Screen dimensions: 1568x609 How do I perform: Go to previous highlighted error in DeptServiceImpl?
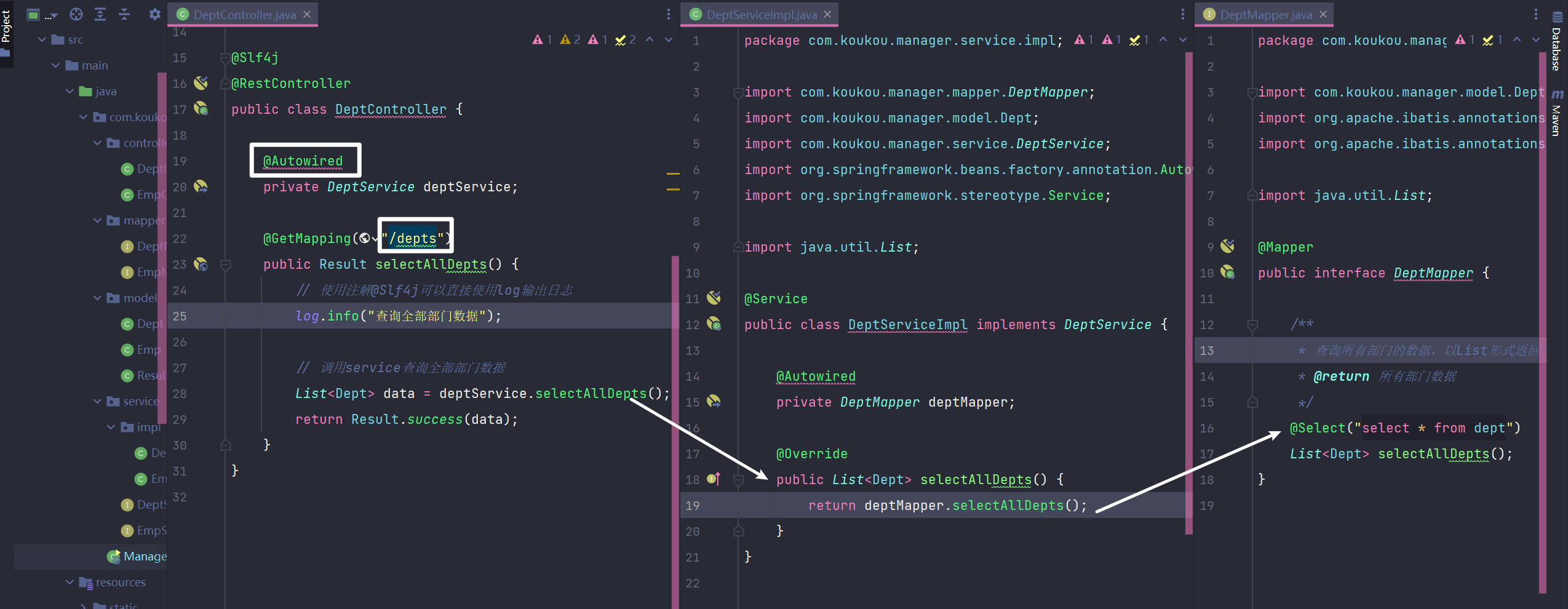[x=1163, y=40]
